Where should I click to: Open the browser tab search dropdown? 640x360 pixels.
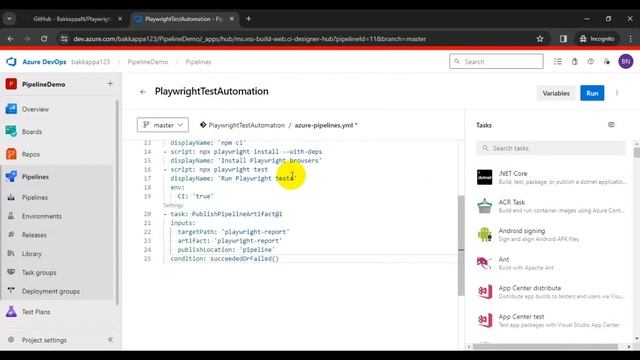(x=9, y=19)
